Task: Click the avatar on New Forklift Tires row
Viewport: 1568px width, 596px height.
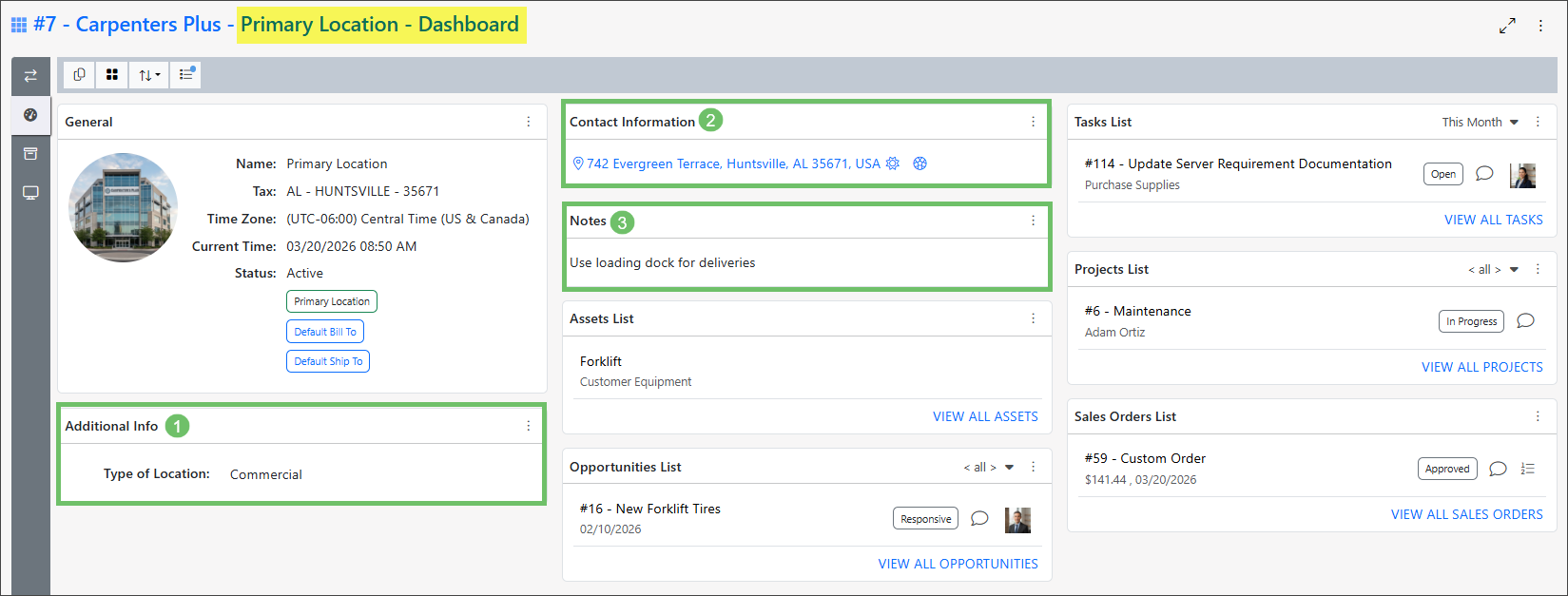Action: [x=1017, y=520]
